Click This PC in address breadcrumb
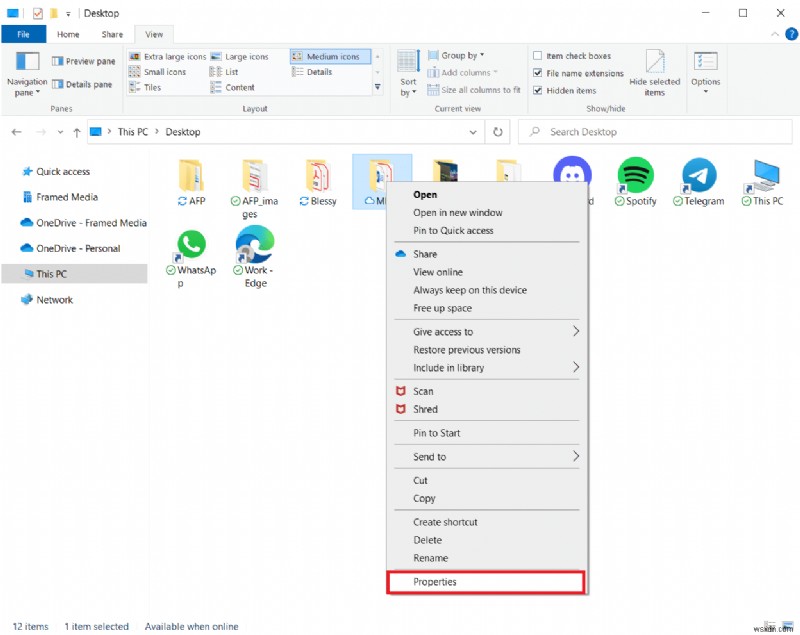The height and width of the screenshot is (635, 800). pyautogui.click(x=133, y=132)
